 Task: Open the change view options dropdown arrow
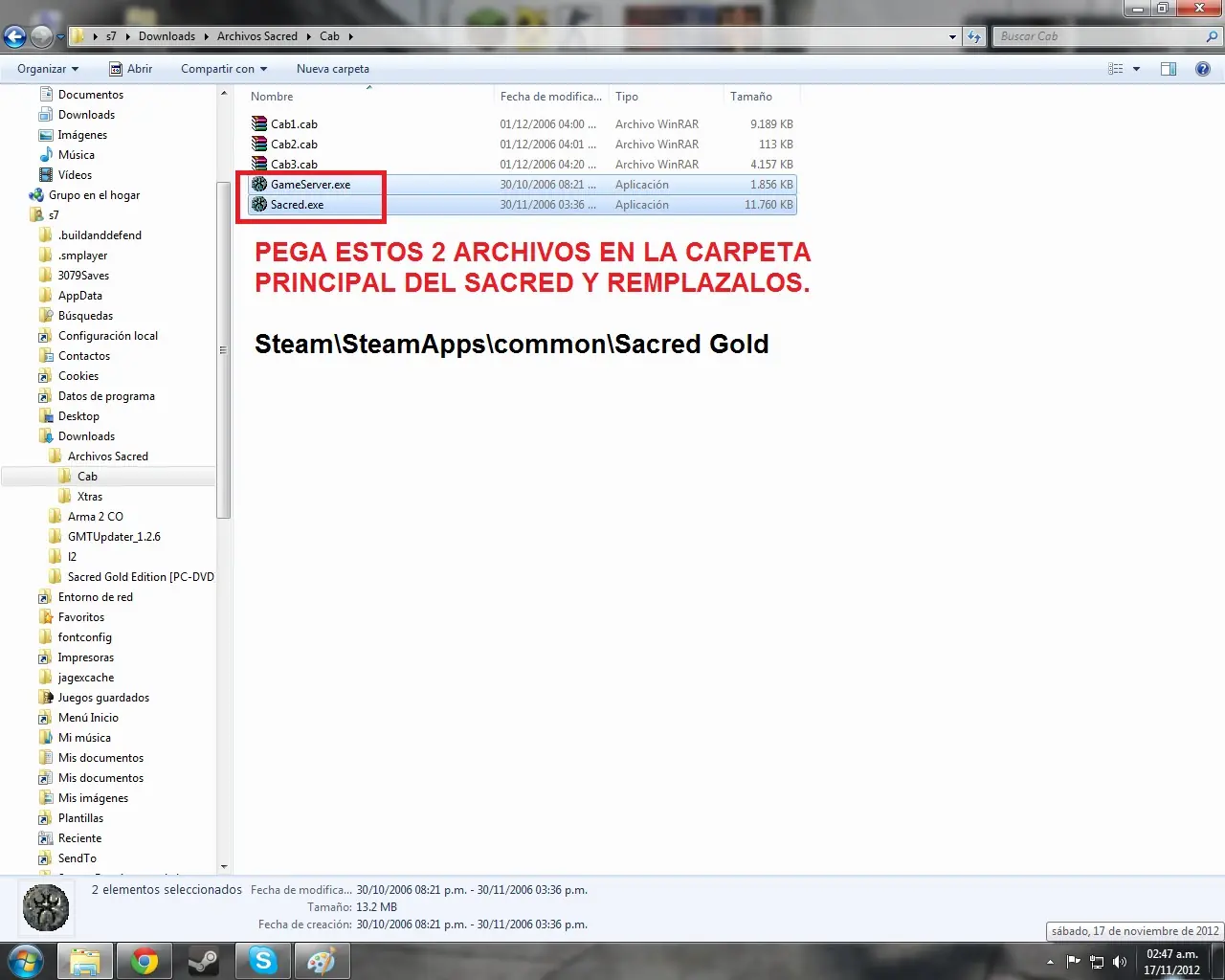1136,69
